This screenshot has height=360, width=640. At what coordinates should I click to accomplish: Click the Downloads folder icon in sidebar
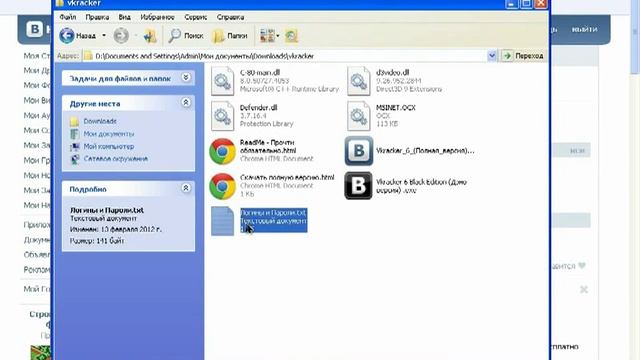(74, 121)
